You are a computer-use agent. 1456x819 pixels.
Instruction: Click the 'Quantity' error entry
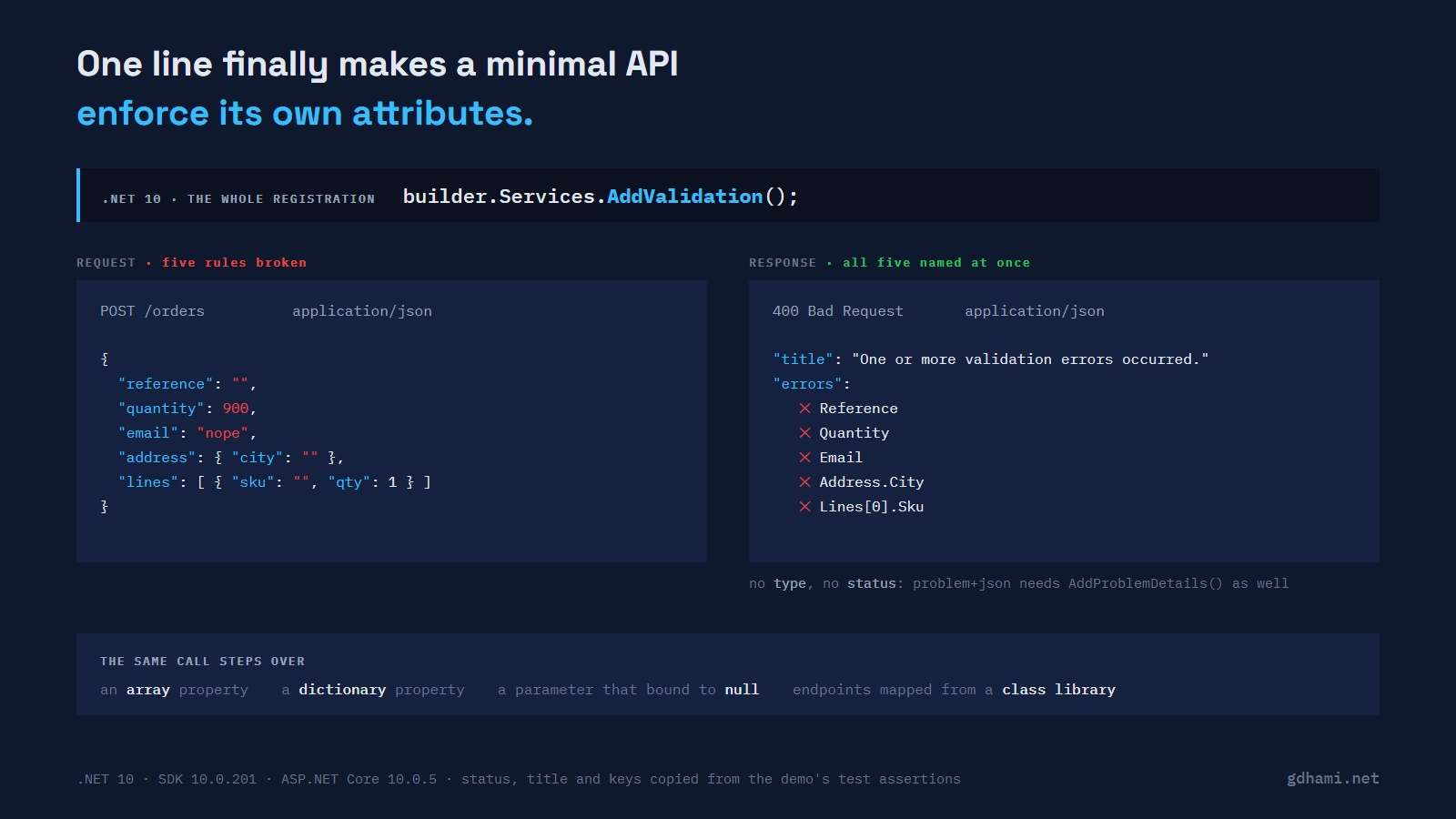pyautogui.click(x=854, y=433)
